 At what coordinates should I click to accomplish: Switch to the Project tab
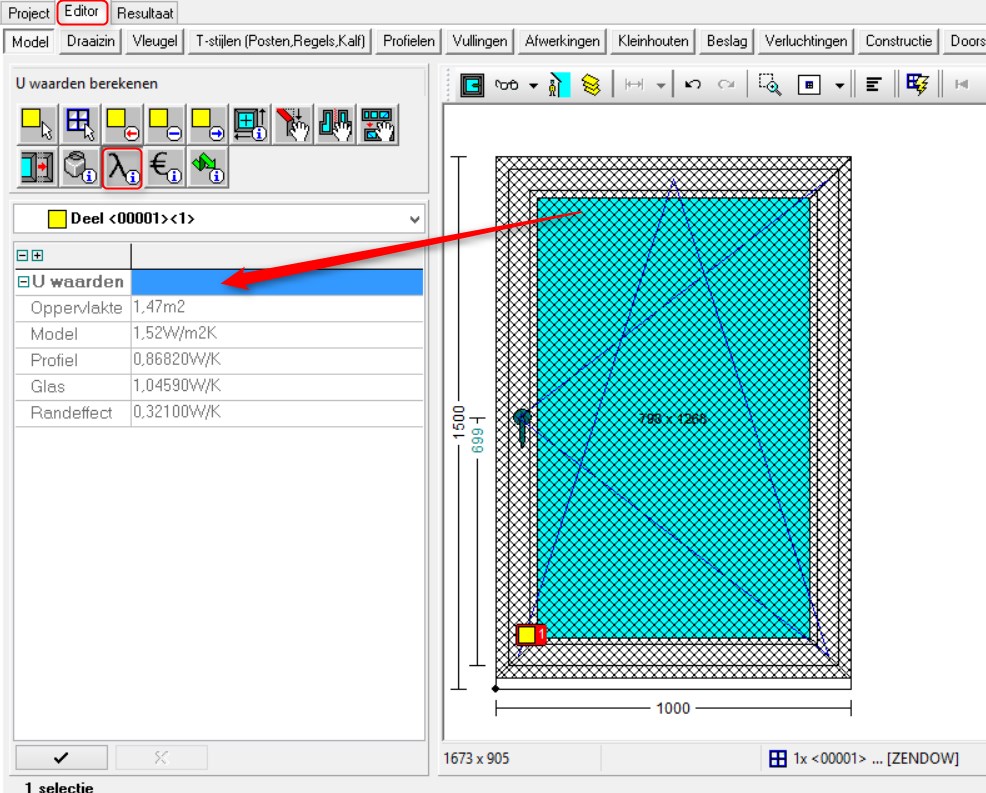point(29,13)
